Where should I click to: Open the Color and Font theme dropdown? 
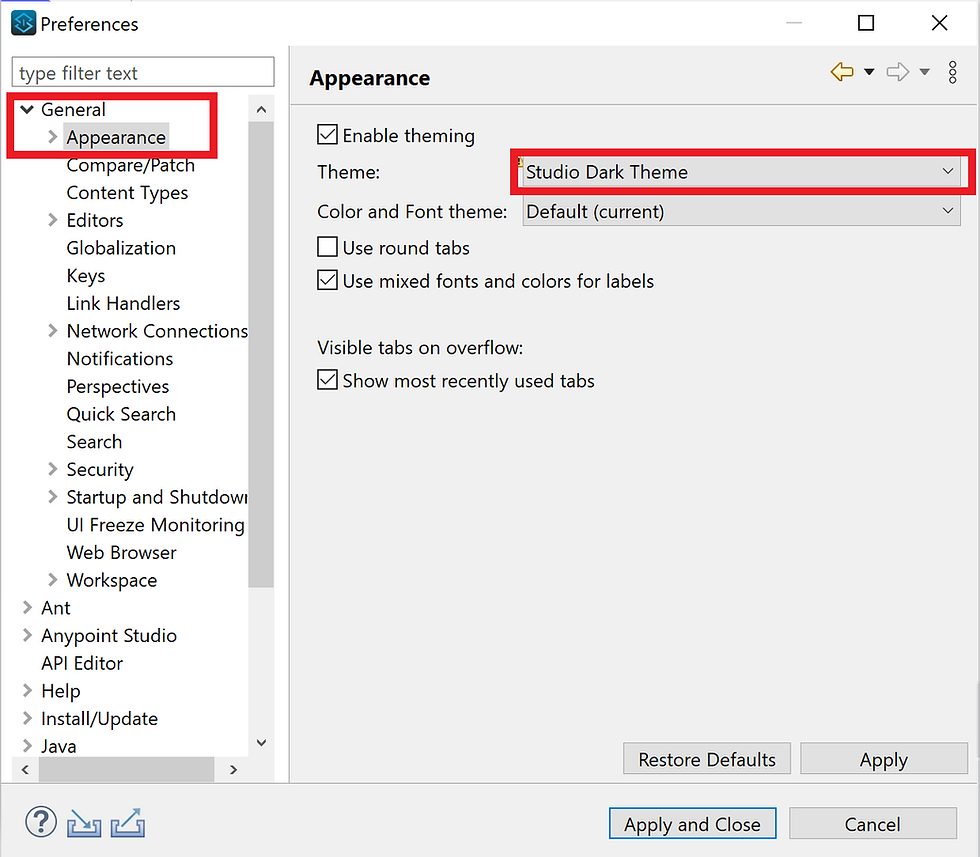coord(741,211)
